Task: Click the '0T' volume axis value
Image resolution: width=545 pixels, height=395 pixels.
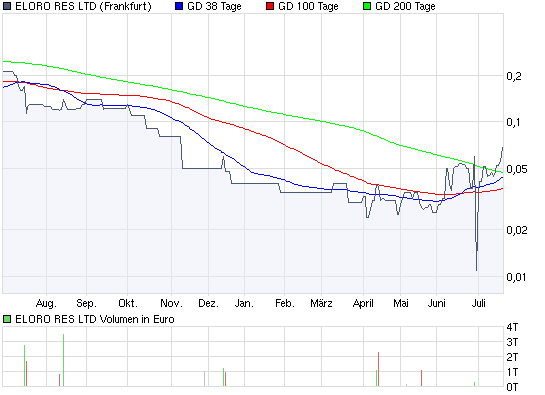Action: pos(512,387)
